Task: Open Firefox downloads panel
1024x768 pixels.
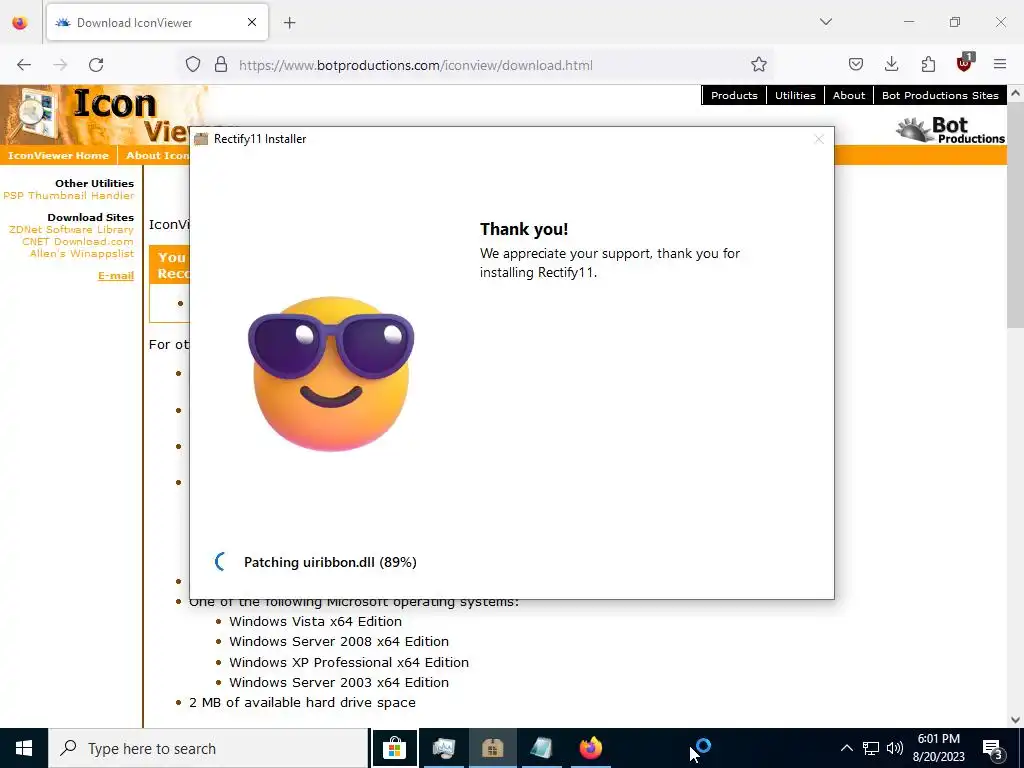Action: click(891, 65)
